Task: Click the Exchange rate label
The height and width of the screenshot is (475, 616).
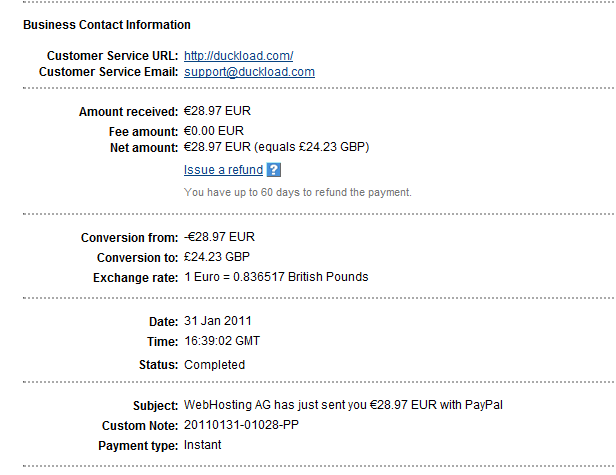Action: click(x=136, y=276)
